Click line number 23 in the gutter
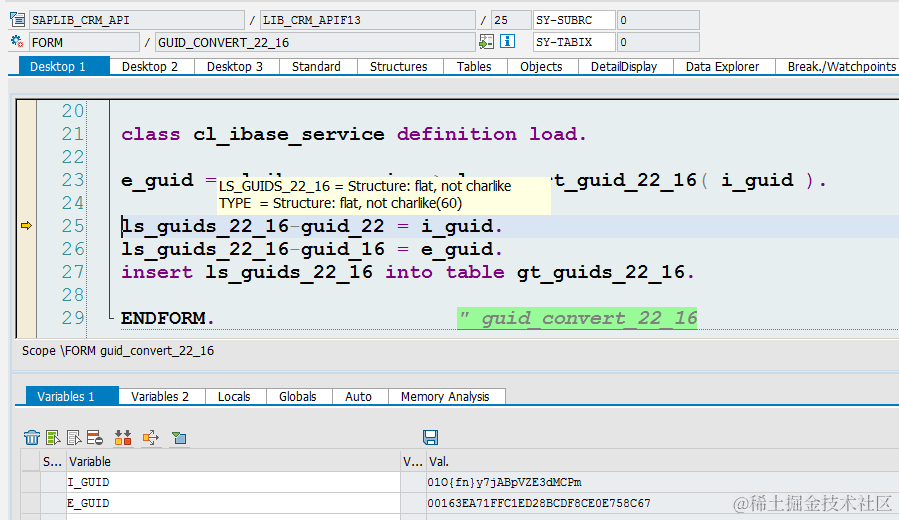Viewport: 899px width, 520px height. click(73, 180)
